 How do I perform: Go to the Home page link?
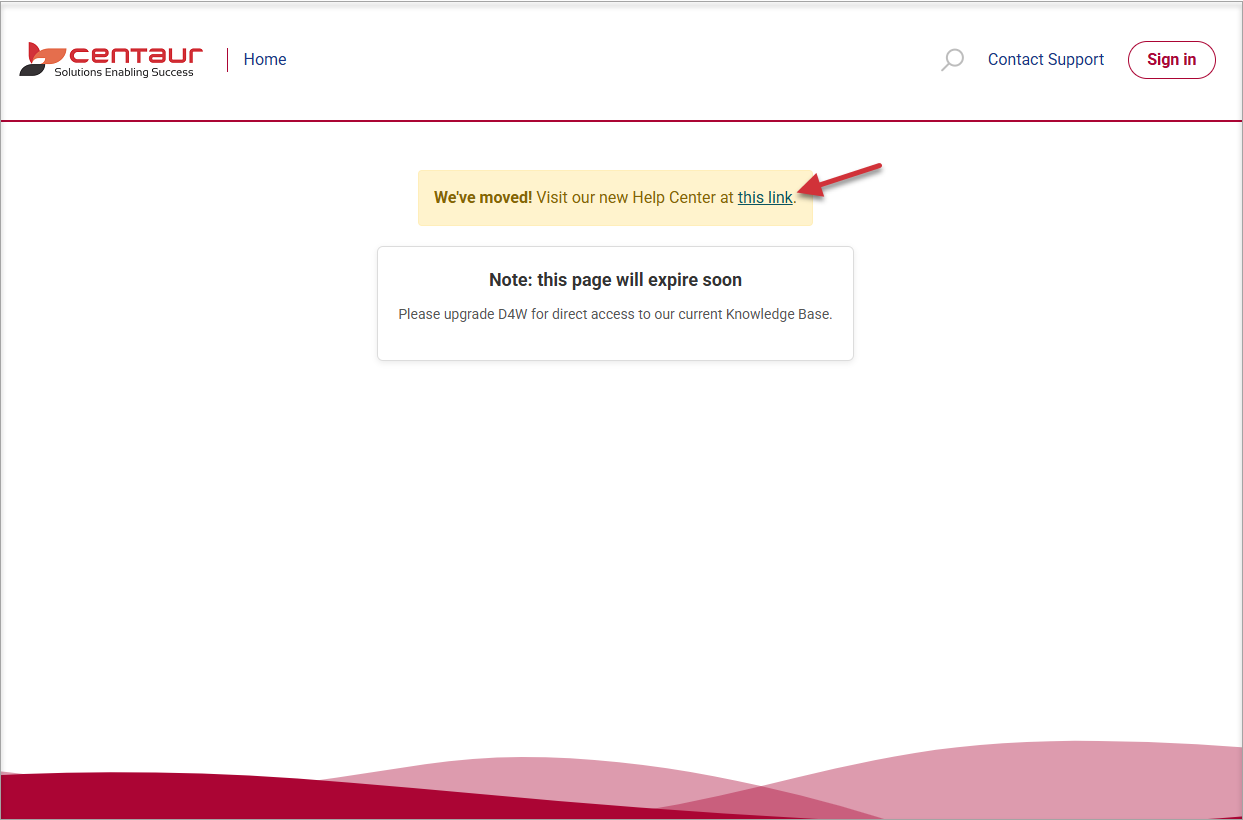click(265, 60)
